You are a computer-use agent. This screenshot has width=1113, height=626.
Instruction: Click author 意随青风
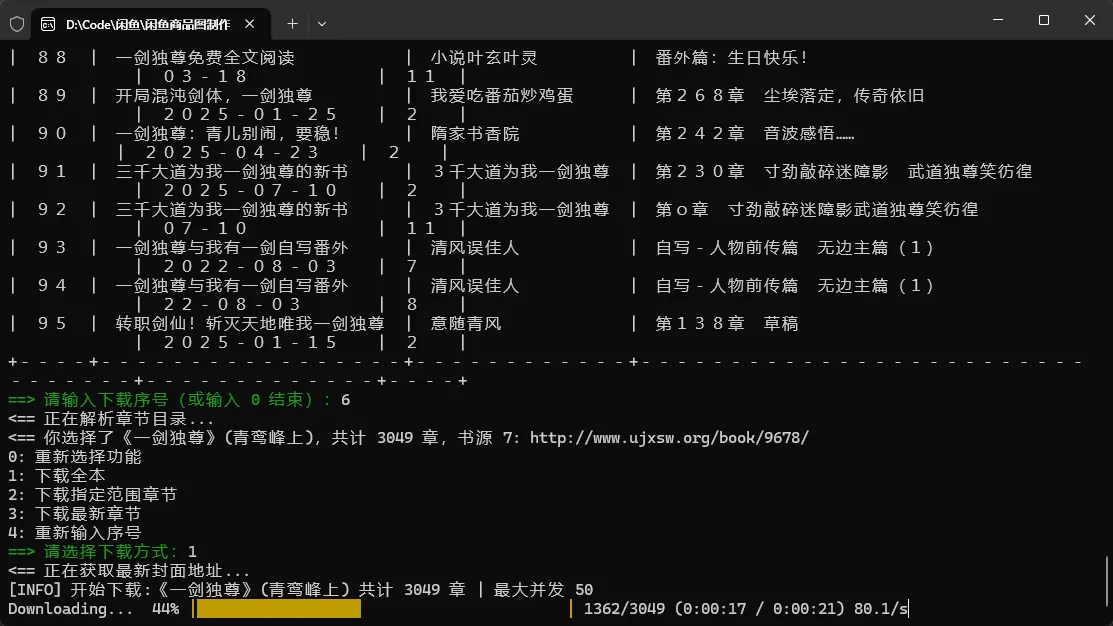[466, 324]
